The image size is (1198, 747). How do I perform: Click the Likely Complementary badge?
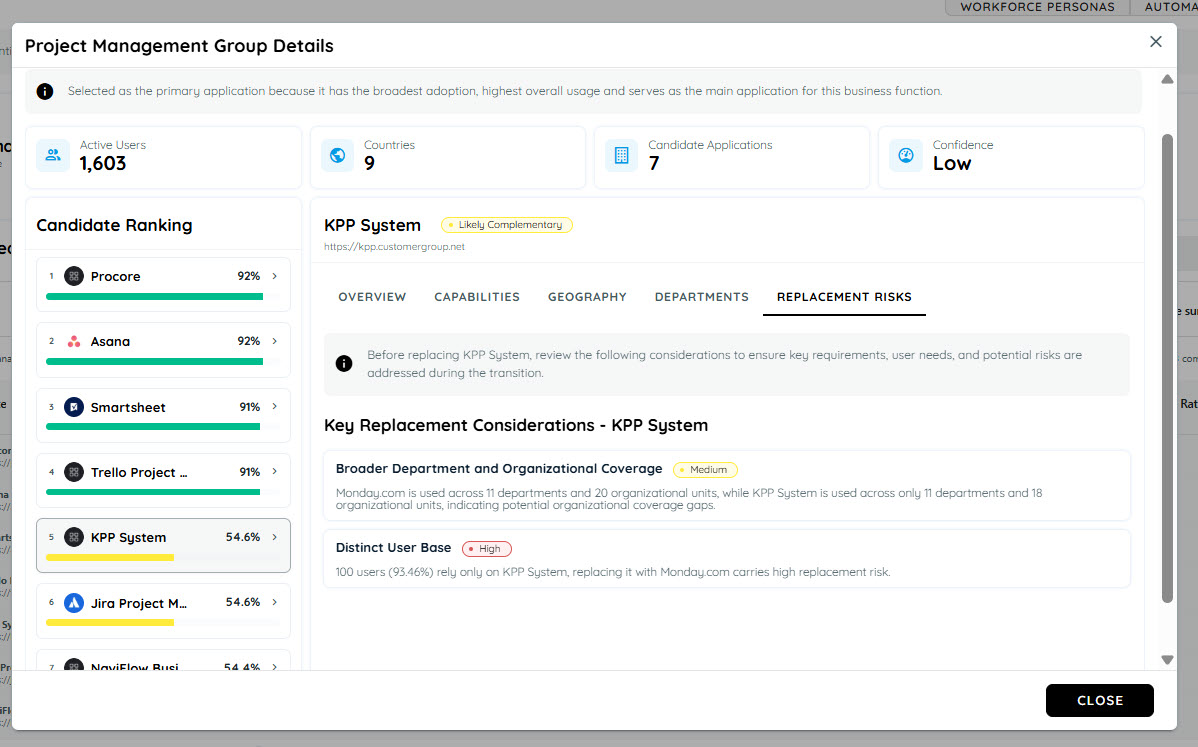point(507,225)
